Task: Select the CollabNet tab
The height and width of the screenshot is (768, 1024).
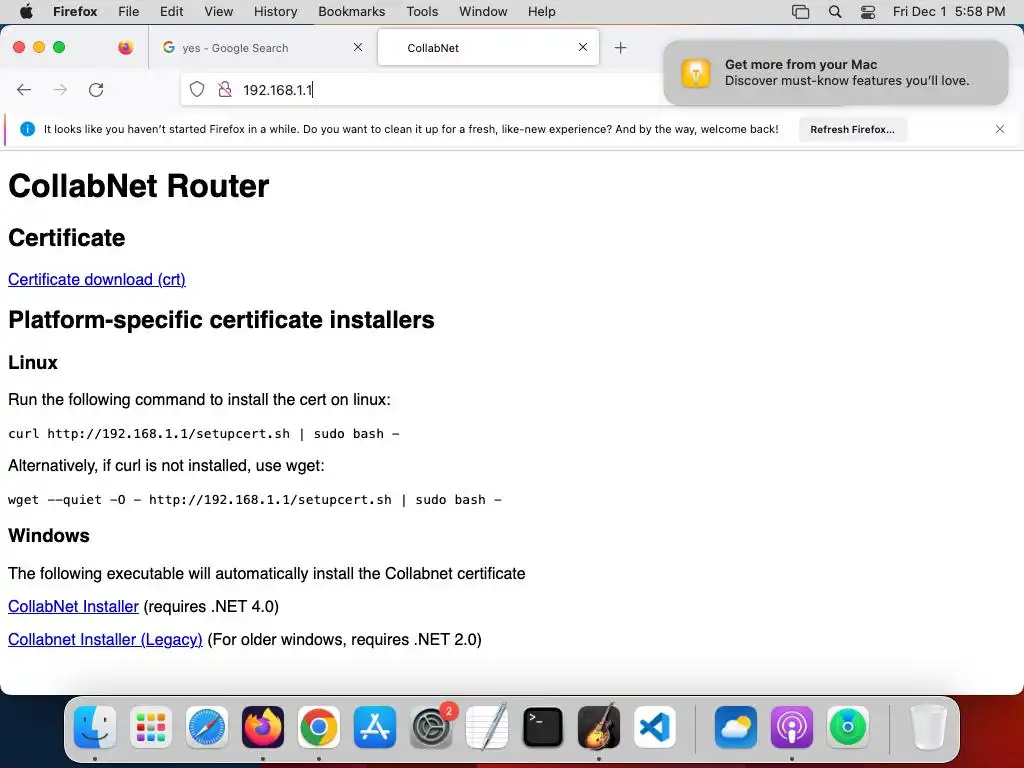Action: 488,47
